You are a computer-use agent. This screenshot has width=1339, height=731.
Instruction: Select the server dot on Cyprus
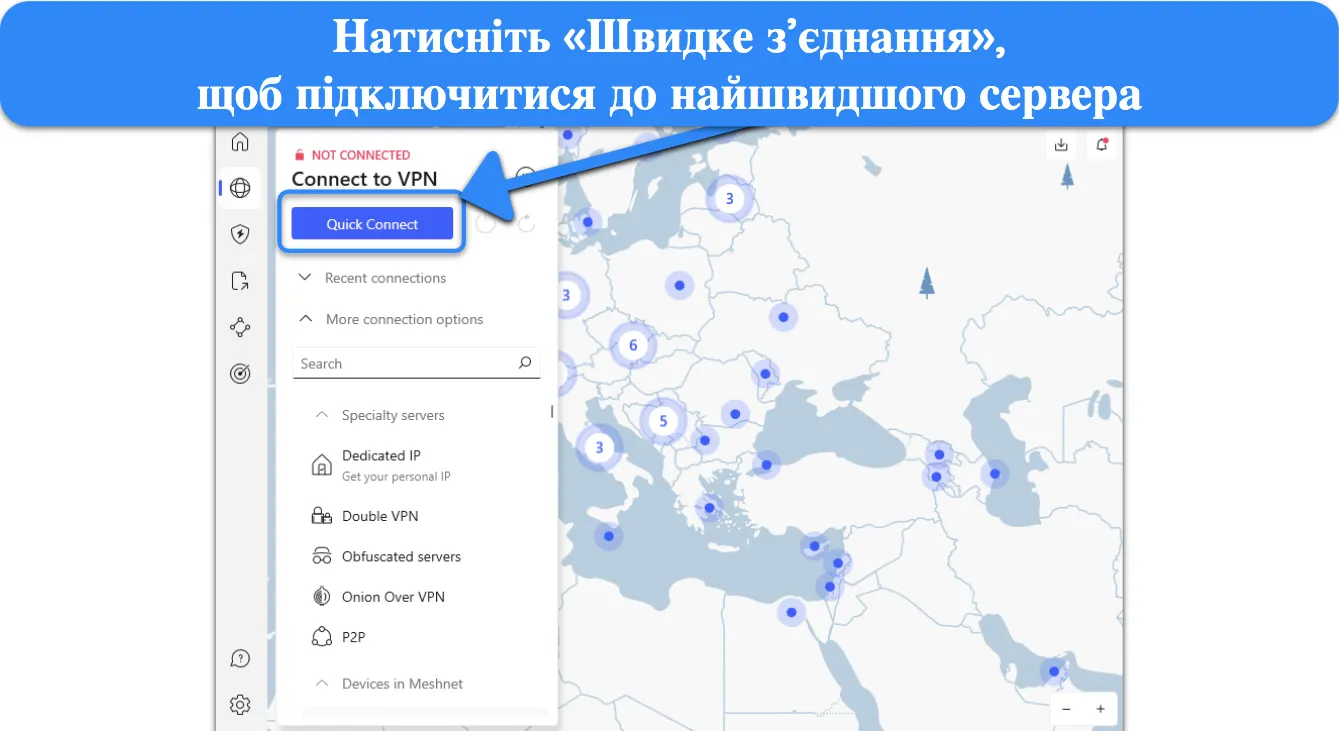815,546
